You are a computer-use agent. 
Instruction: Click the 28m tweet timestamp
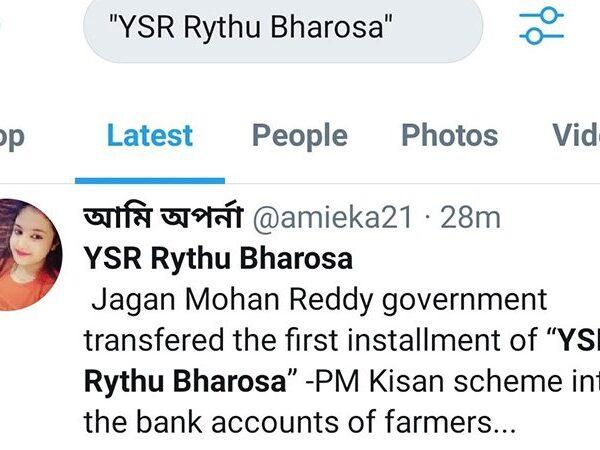pos(470,218)
